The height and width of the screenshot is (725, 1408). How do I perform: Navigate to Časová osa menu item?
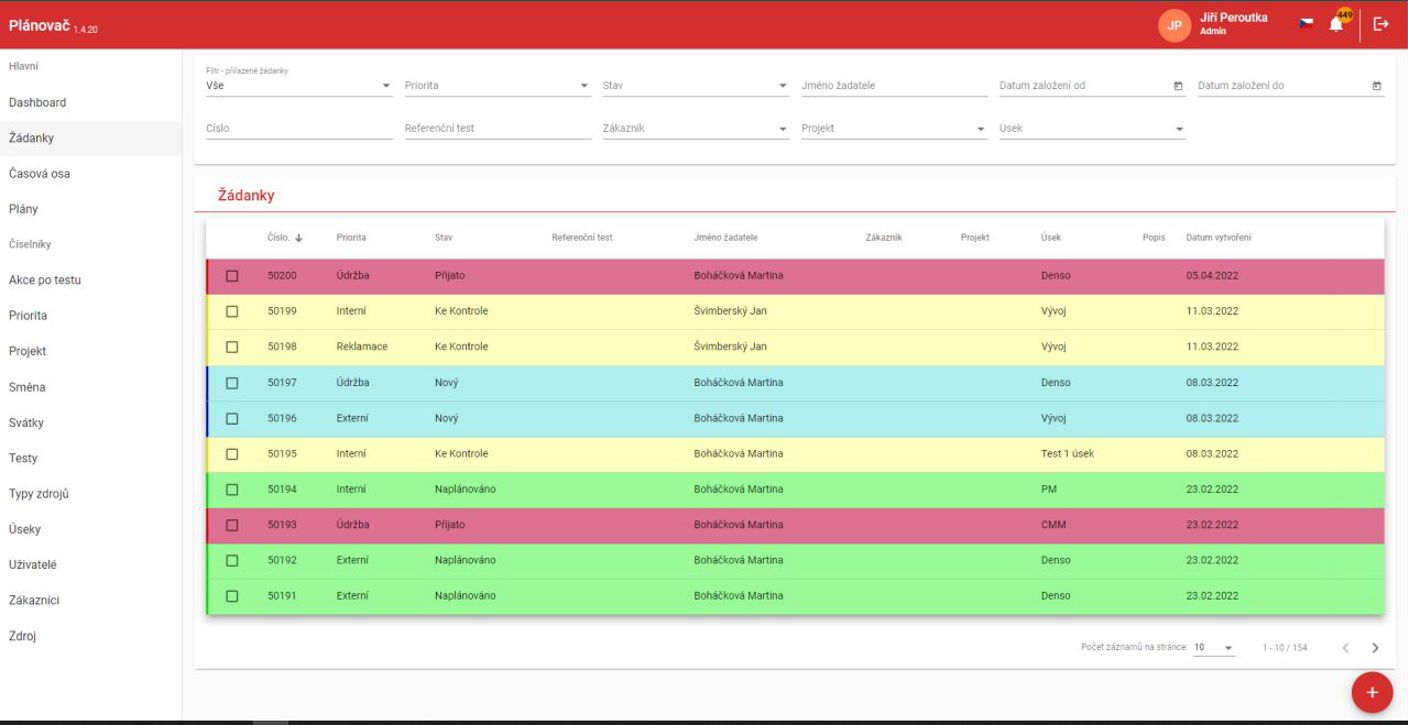coord(40,174)
